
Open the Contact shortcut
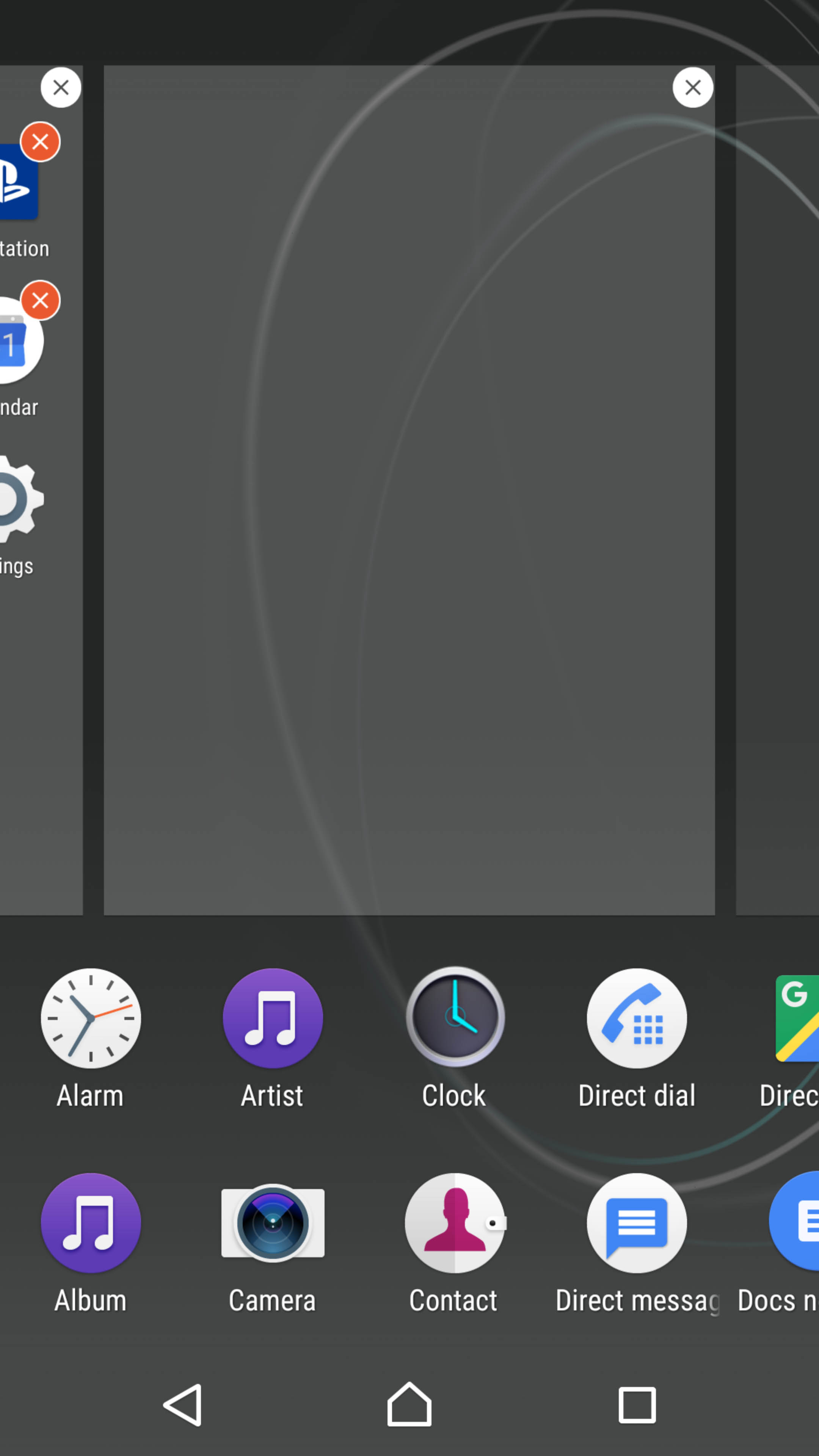click(x=455, y=1222)
